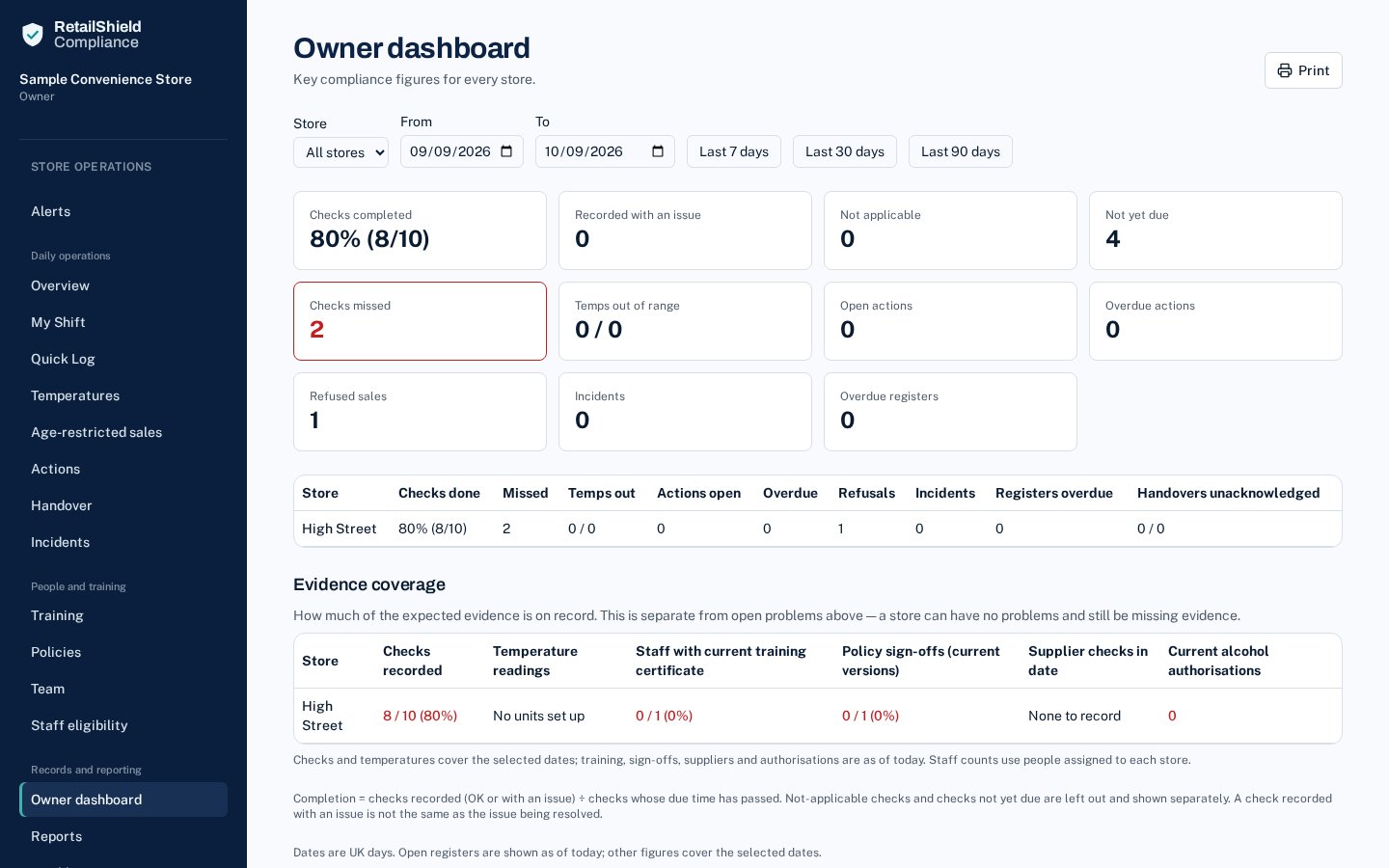This screenshot has width=1389, height=868.
Task: Click the Evidence coverage heading
Action: (x=369, y=584)
